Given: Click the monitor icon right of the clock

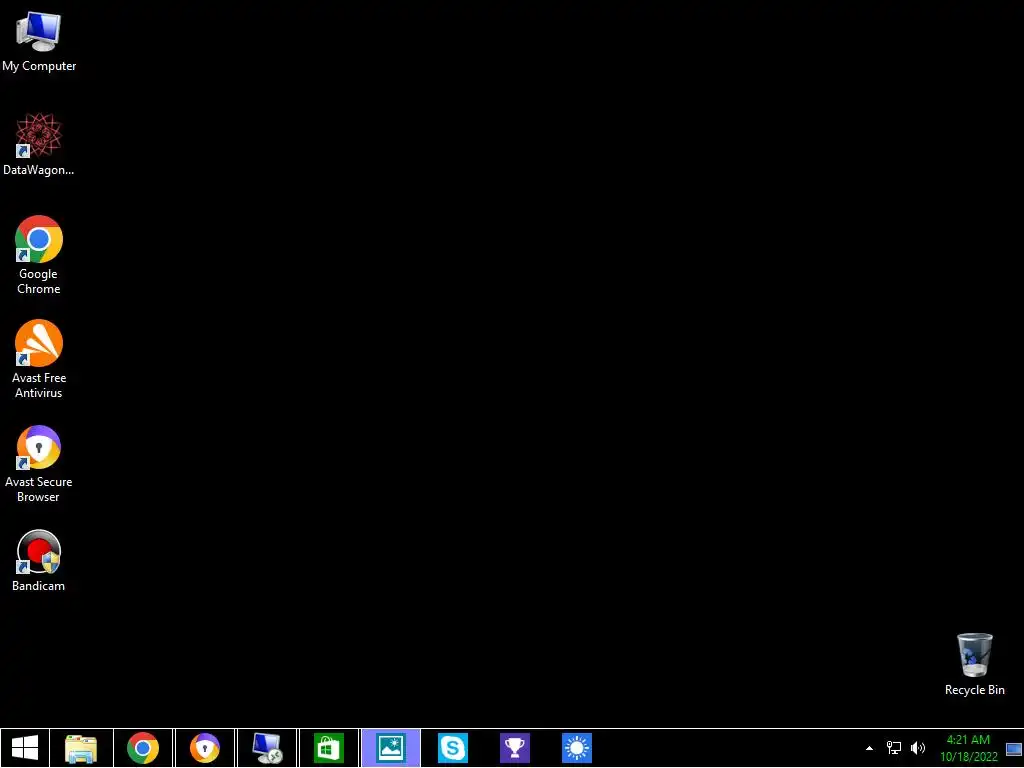Looking at the screenshot, I should pos(1014,749).
